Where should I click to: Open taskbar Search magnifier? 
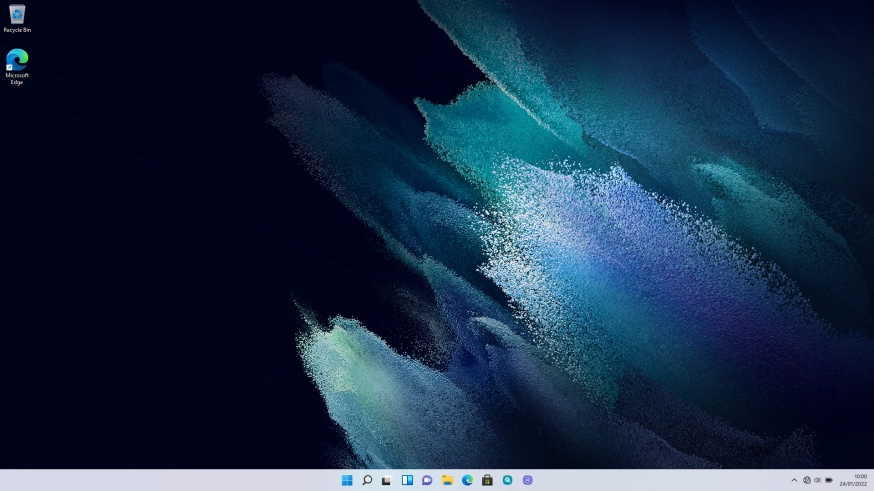[x=367, y=480]
